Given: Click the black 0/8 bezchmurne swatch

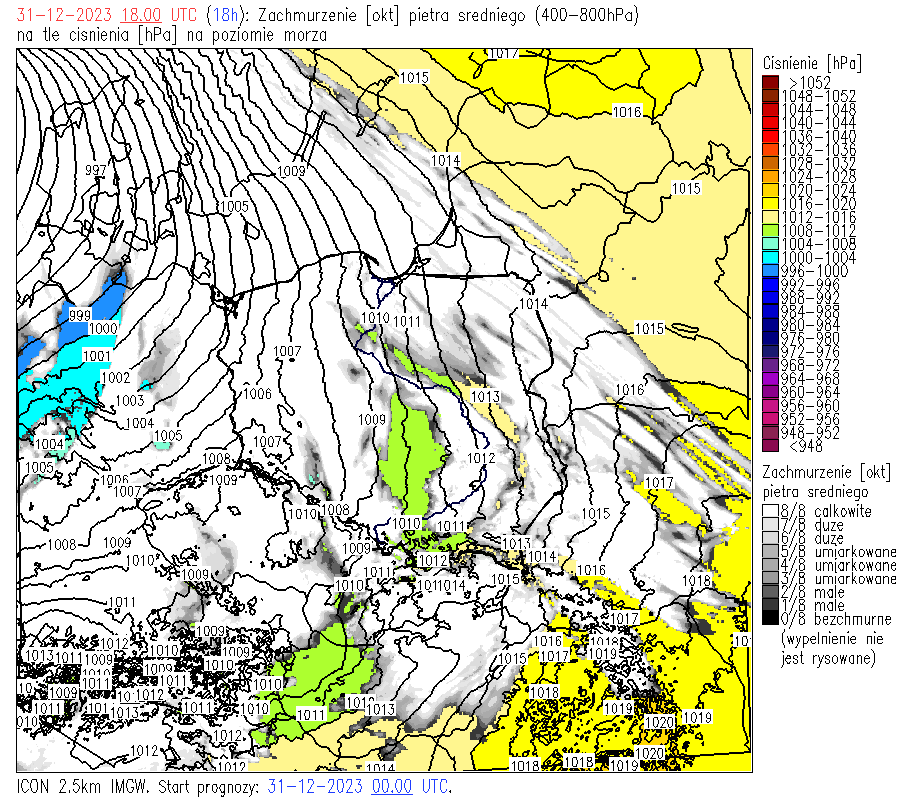Looking at the screenshot, I should 770,619.
